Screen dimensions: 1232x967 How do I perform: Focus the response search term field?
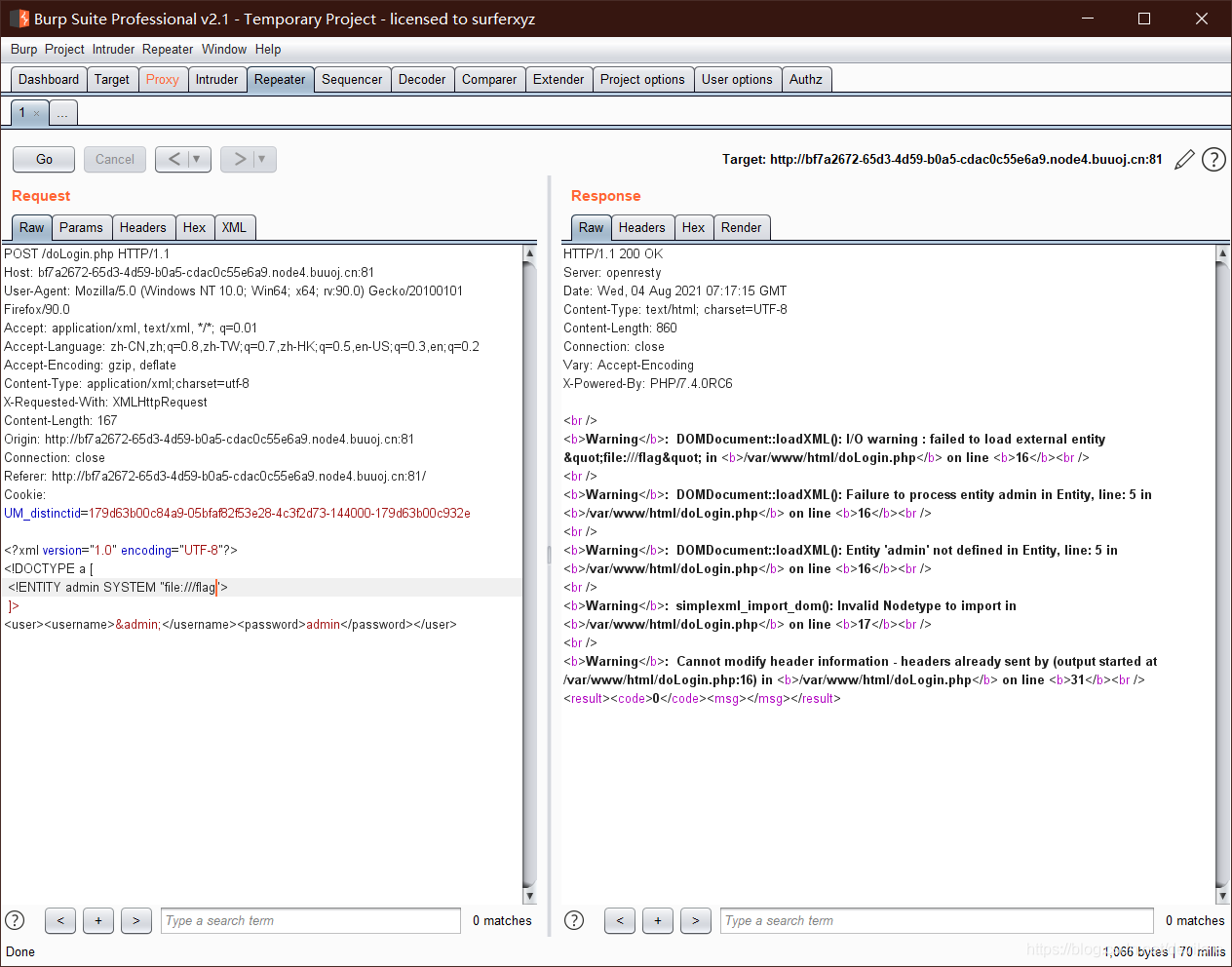tap(937, 920)
